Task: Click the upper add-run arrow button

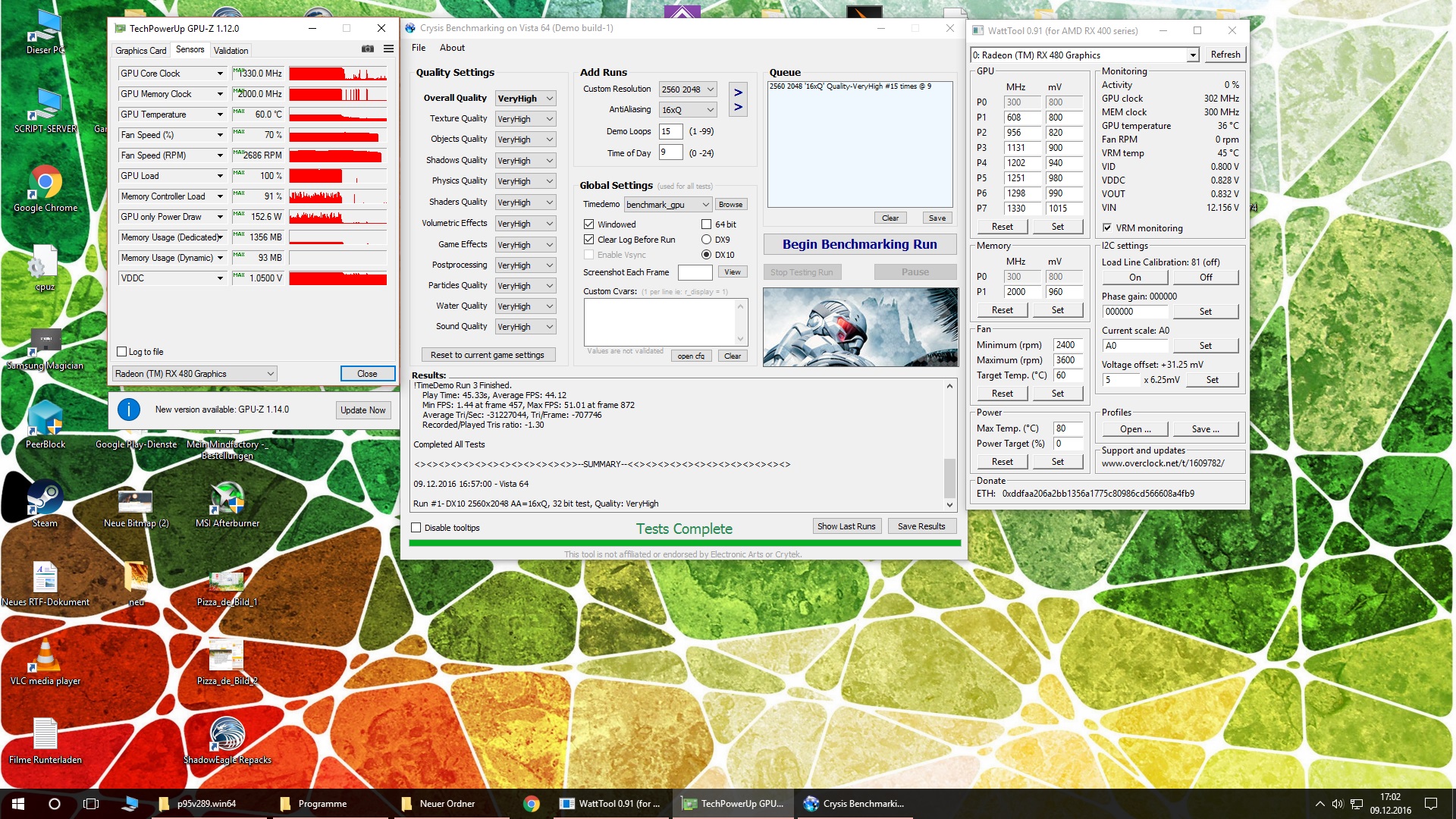Action: (738, 93)
